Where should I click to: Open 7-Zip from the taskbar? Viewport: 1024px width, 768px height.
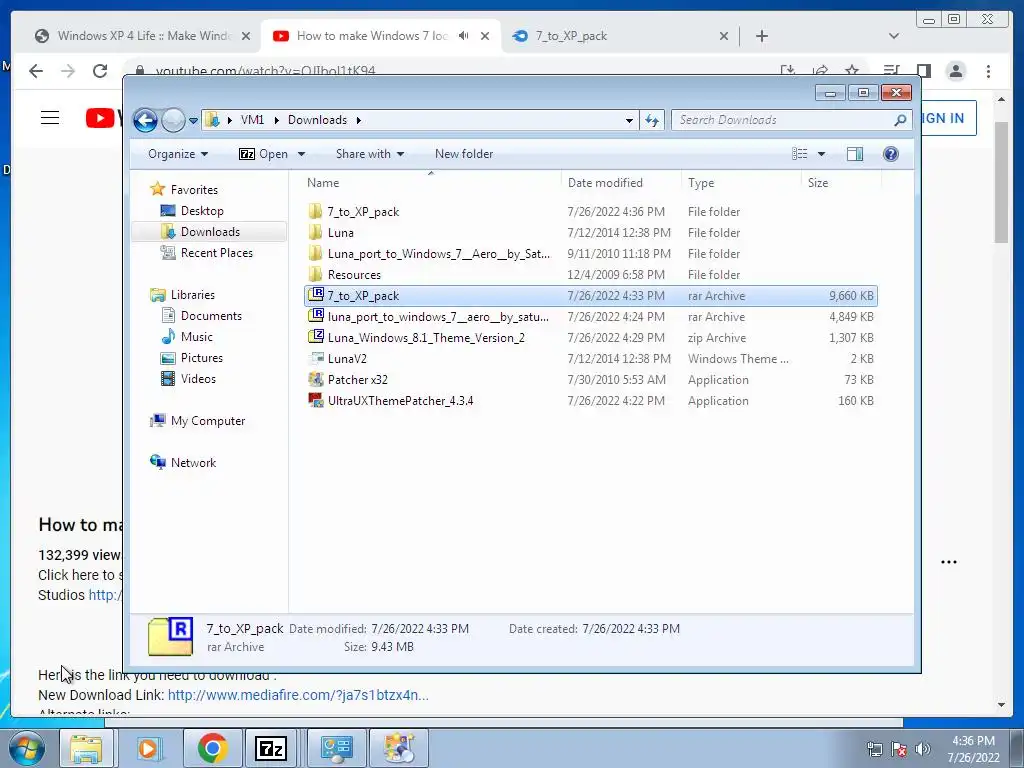click(x=272, y=748)
